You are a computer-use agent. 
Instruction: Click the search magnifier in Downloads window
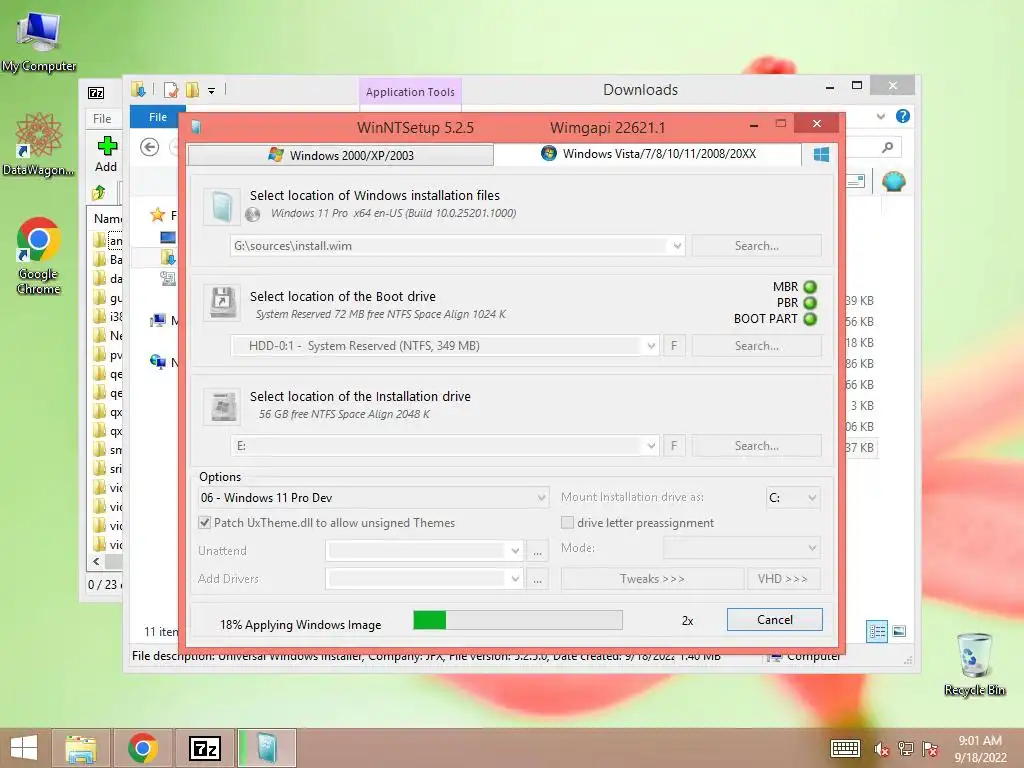888,148
